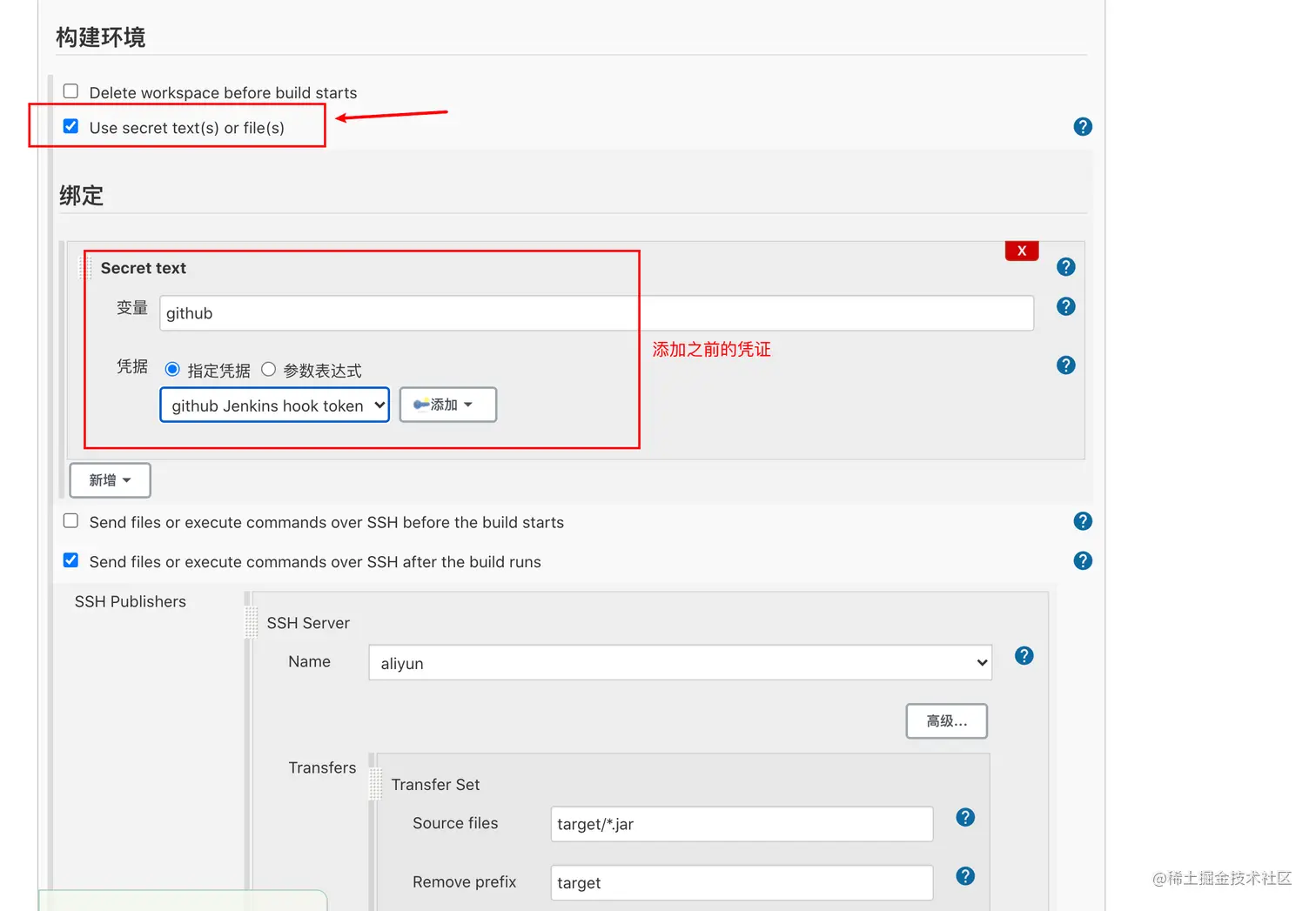Image resolution: width=1316 pixels, height=911 pixels.
Task: Enable Delete workspace before build starts
Action: [70, 91]
